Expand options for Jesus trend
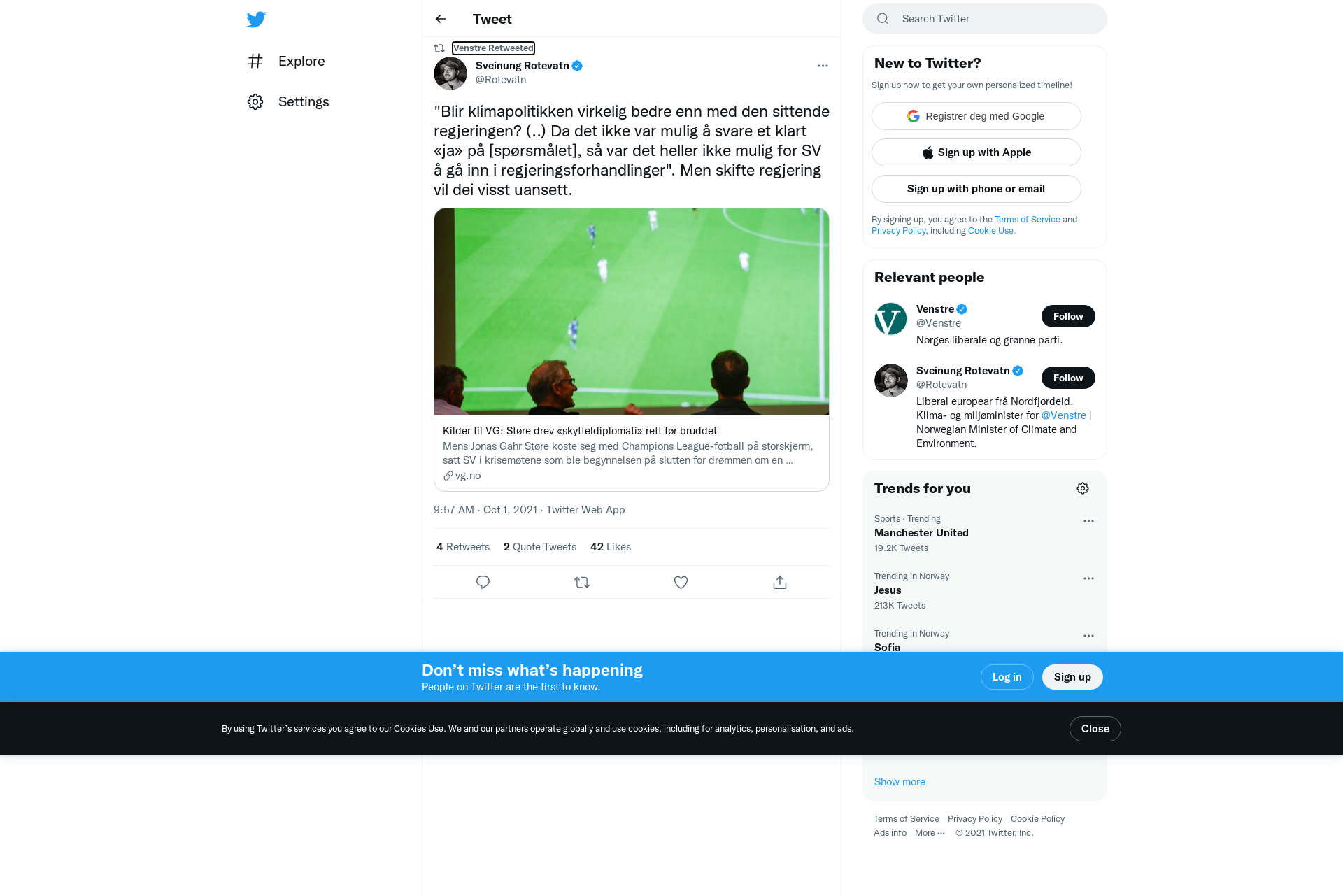The height and width of the screenshot is (896, 1343). [x=1088, y=578]
